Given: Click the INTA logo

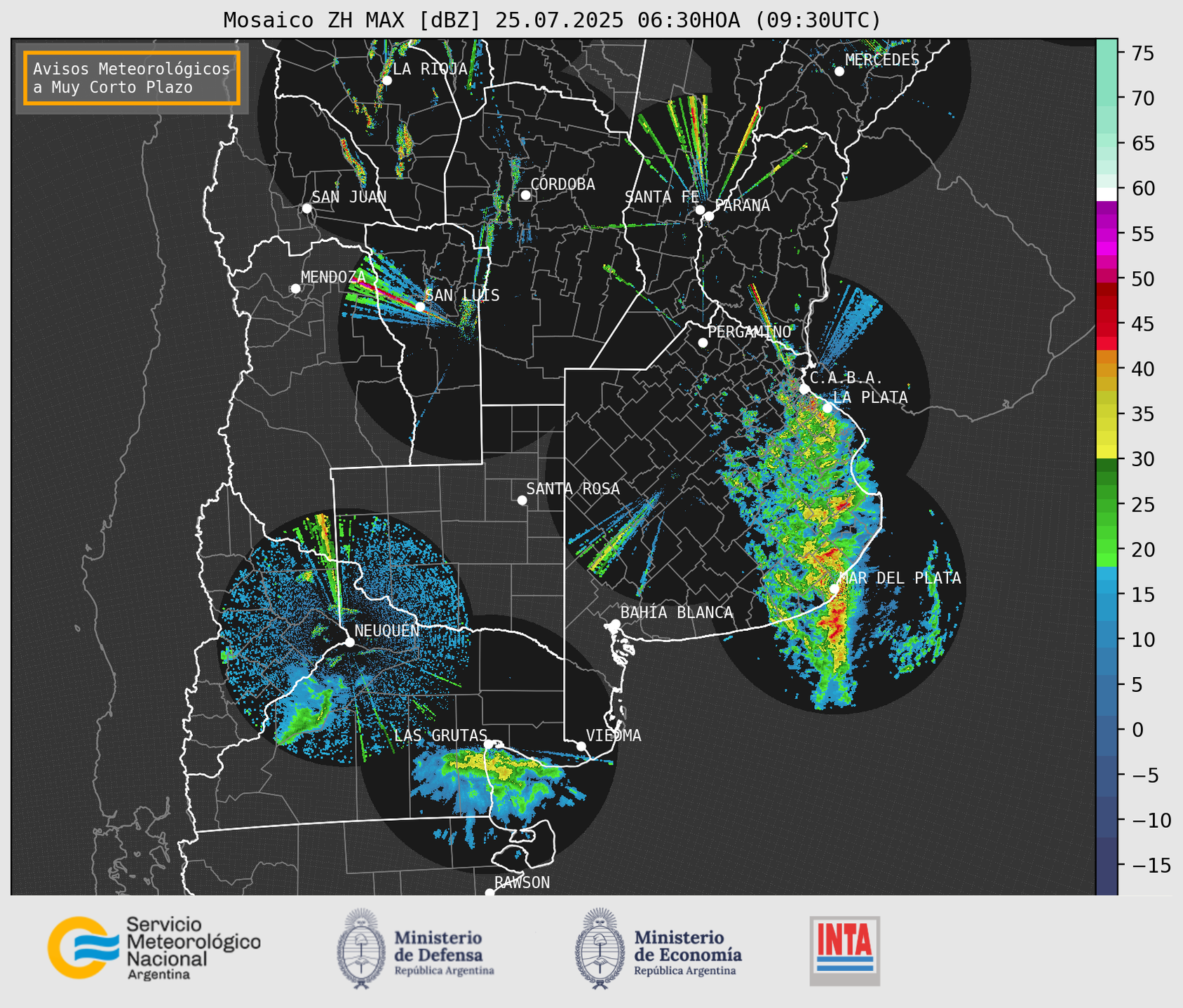Looking at the screenshot, I should coord(844,951).
